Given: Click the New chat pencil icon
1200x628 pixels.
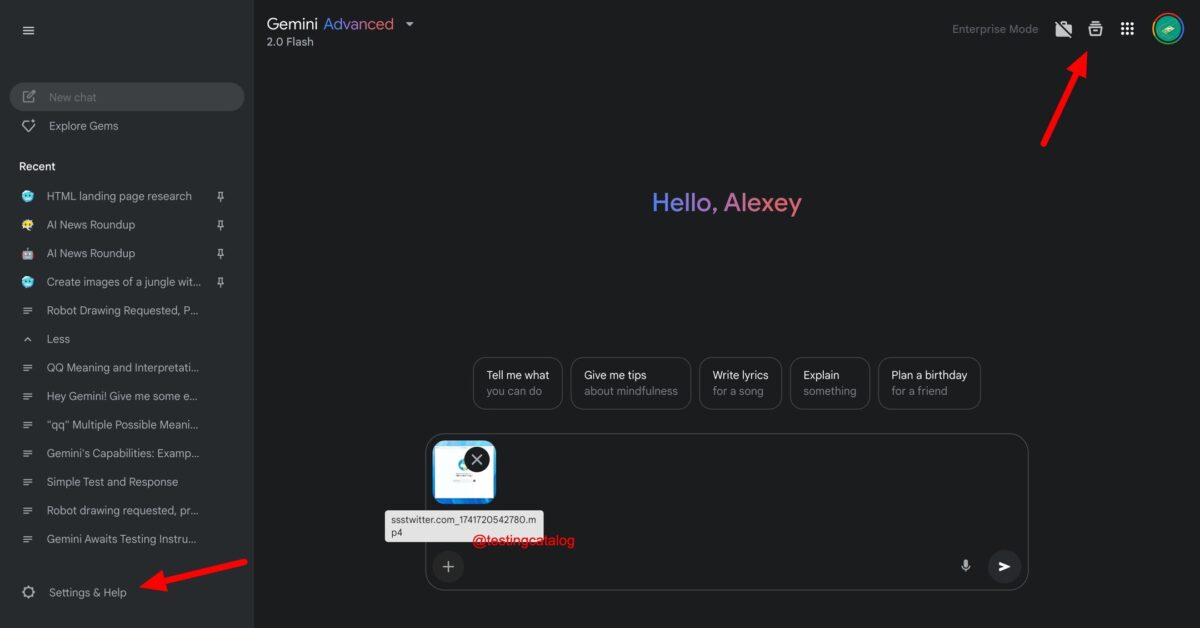Looking at the screenshot, I should pyautogui.click(x=29, y=97).
